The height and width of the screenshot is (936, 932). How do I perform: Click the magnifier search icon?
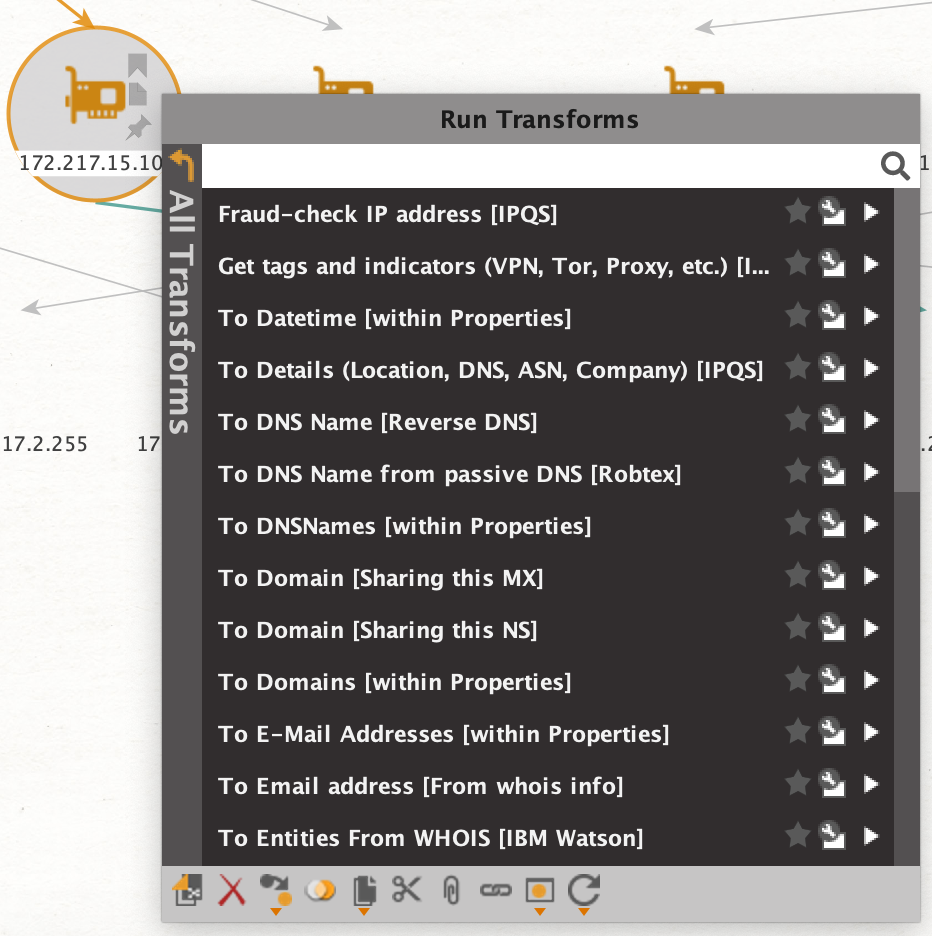[x=895, y=166]
